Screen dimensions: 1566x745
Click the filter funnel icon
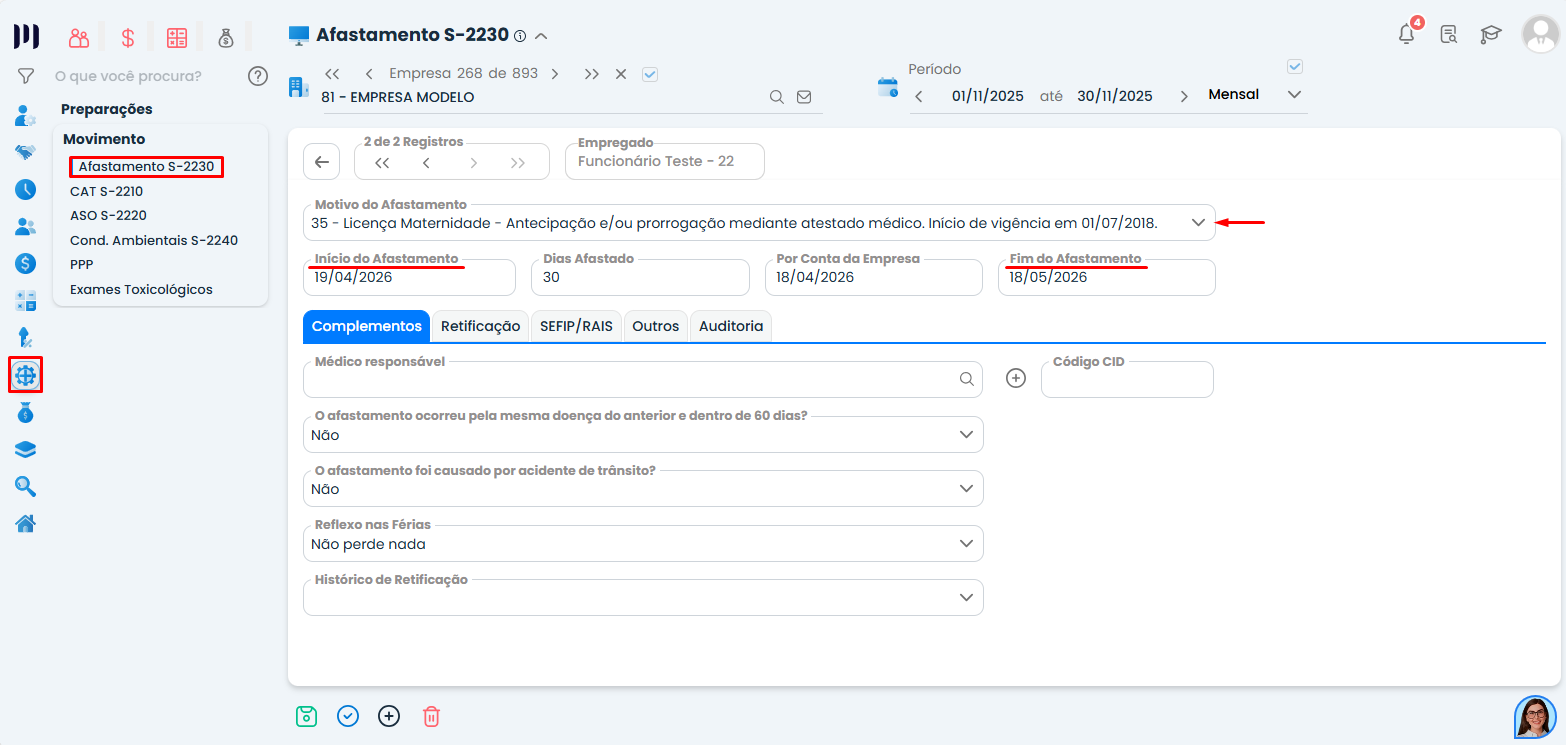tap(26, 76)
